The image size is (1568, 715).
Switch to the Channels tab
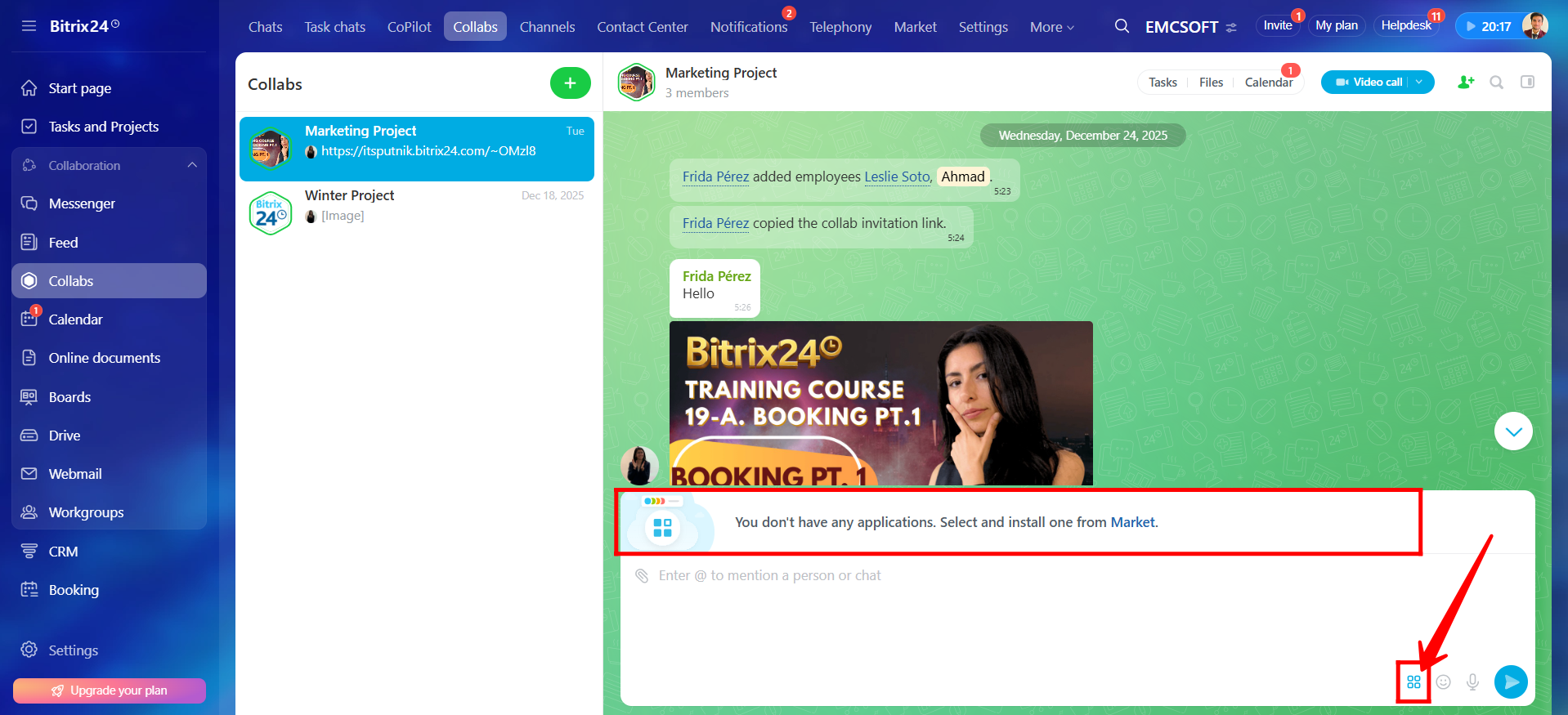(x=547, y=27)
